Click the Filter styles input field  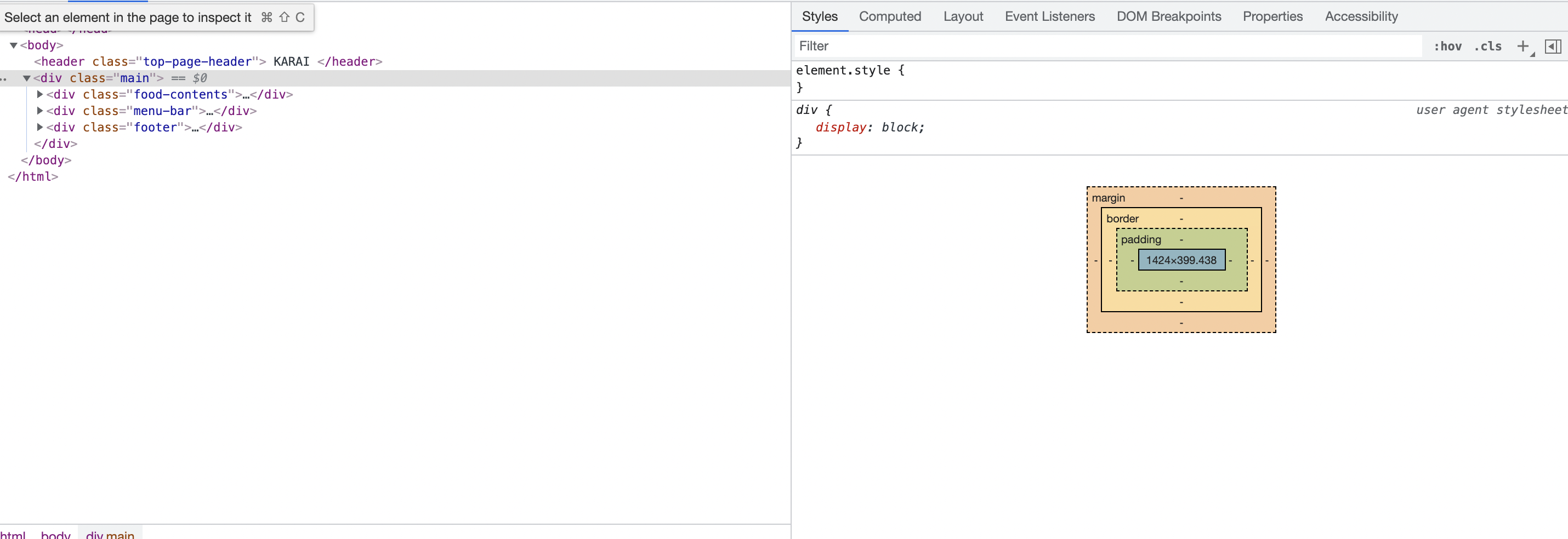point(1108,46)
